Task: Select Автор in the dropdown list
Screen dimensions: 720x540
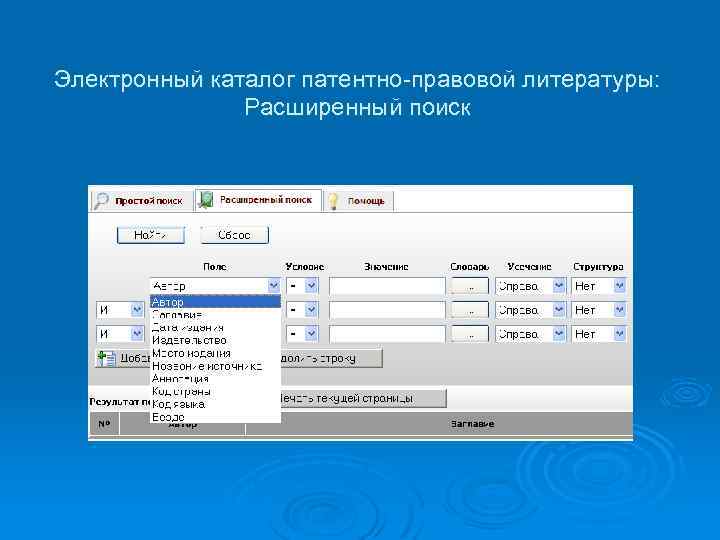Action: (215, 302)
